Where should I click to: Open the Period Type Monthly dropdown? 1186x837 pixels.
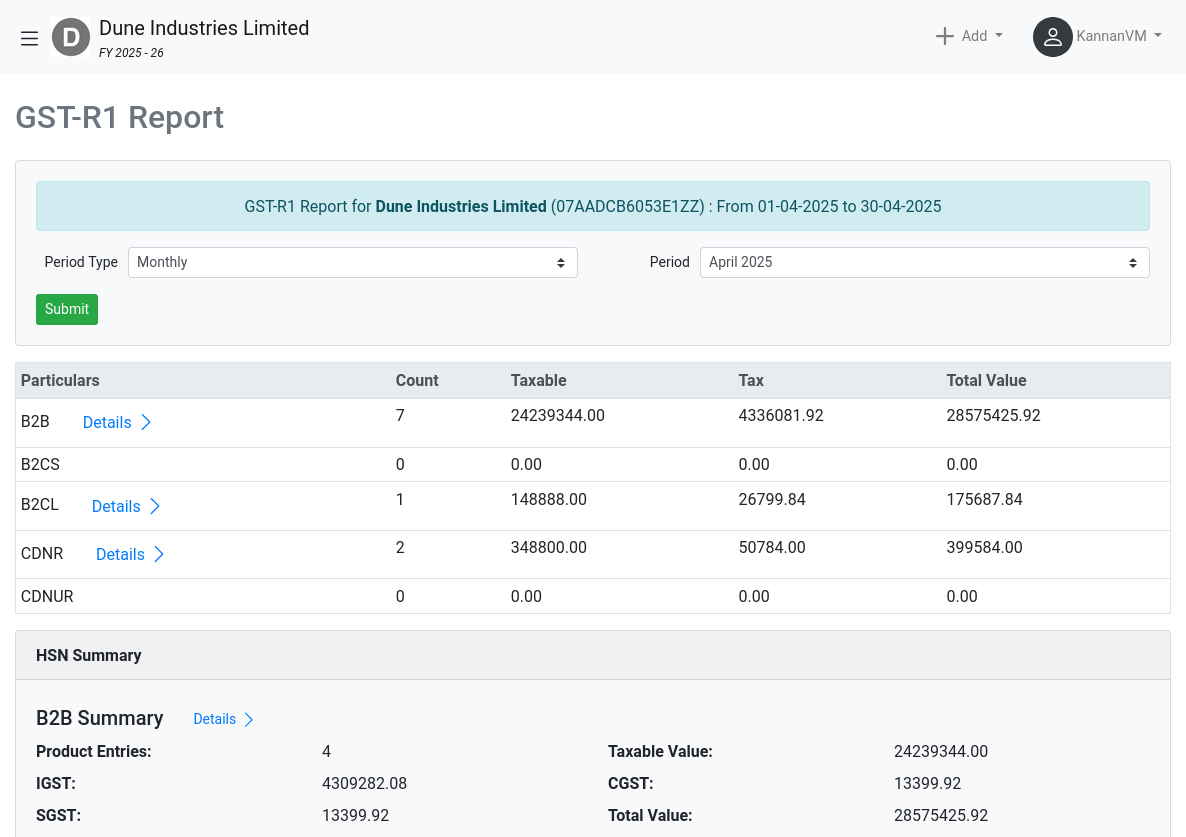tap(352, 262)
